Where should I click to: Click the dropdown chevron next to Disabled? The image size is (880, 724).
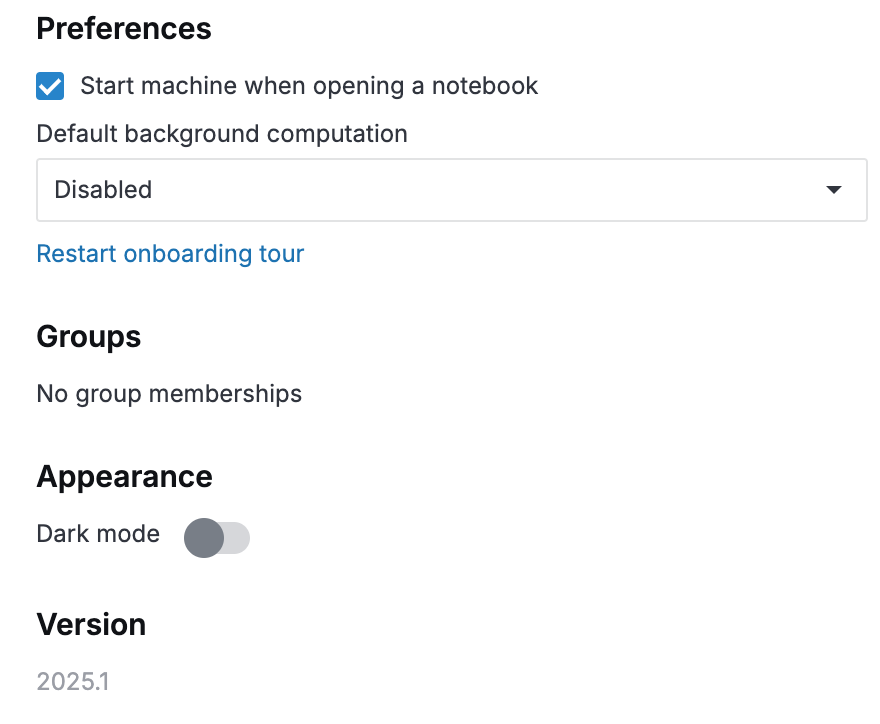tap(833, 189)
